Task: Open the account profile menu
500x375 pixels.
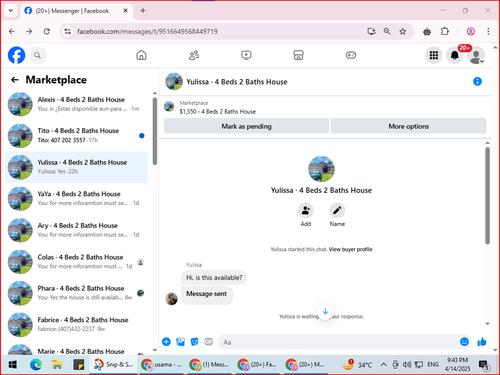Action: 476,55
